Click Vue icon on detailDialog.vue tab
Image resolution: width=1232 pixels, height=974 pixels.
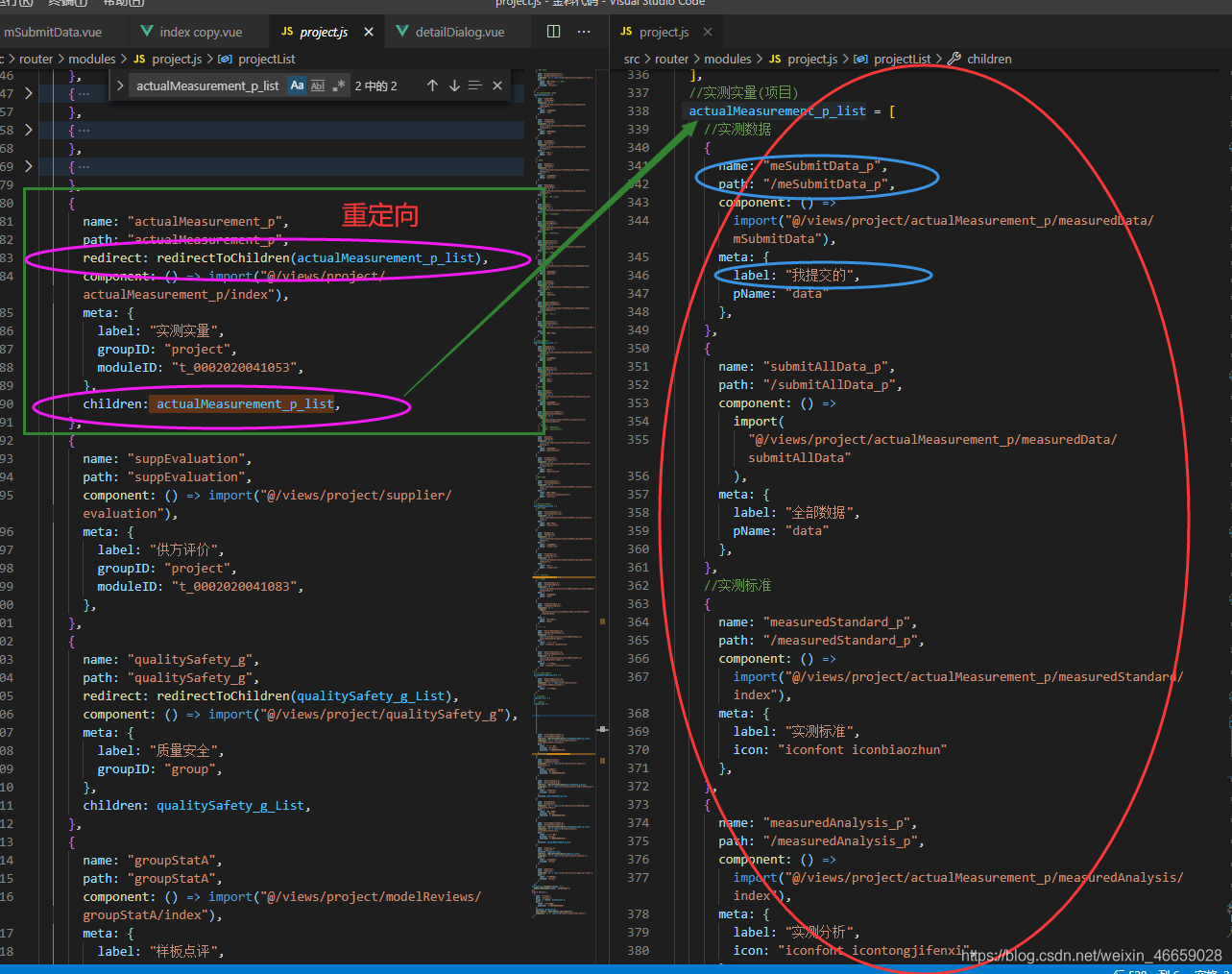[x=402, y=32]
